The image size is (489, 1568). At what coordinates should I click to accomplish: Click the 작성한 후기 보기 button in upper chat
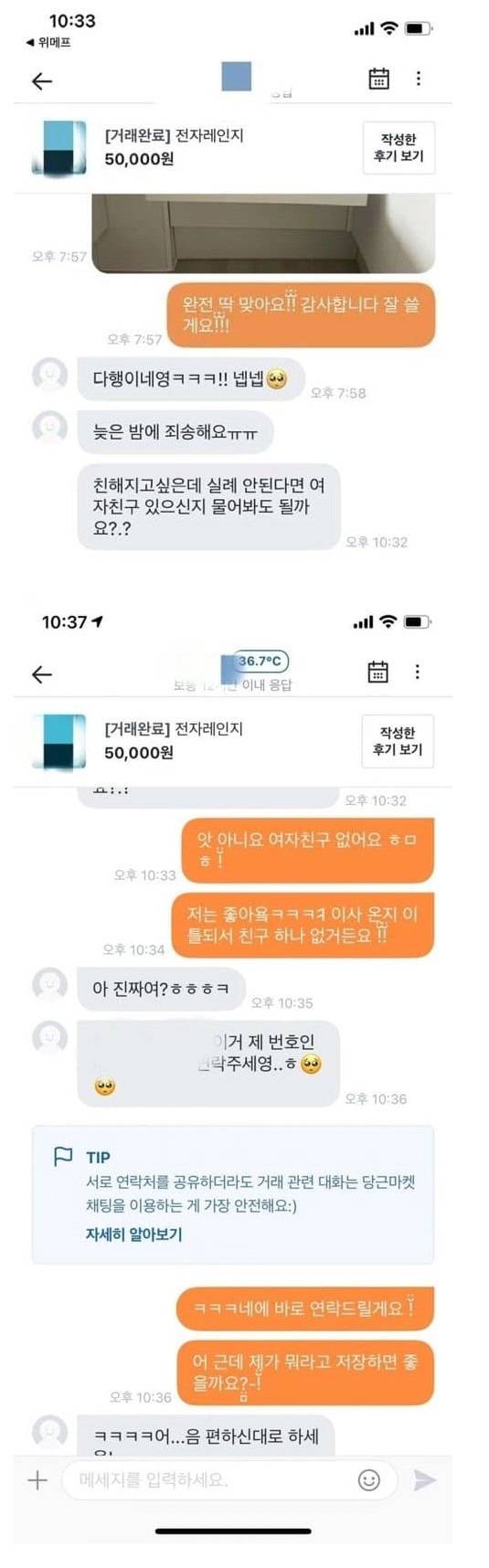[x=399, y=147]
